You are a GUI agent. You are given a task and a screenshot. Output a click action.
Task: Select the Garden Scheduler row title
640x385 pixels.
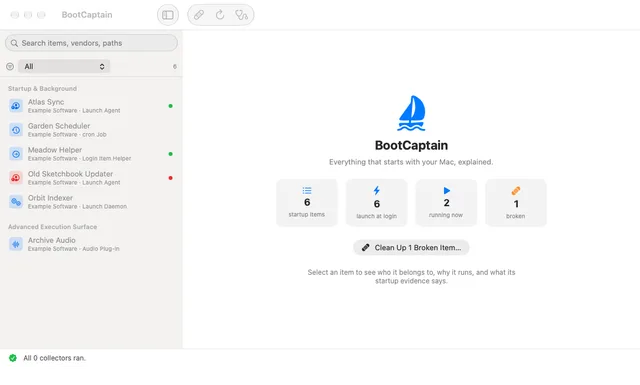pos(59,126)
